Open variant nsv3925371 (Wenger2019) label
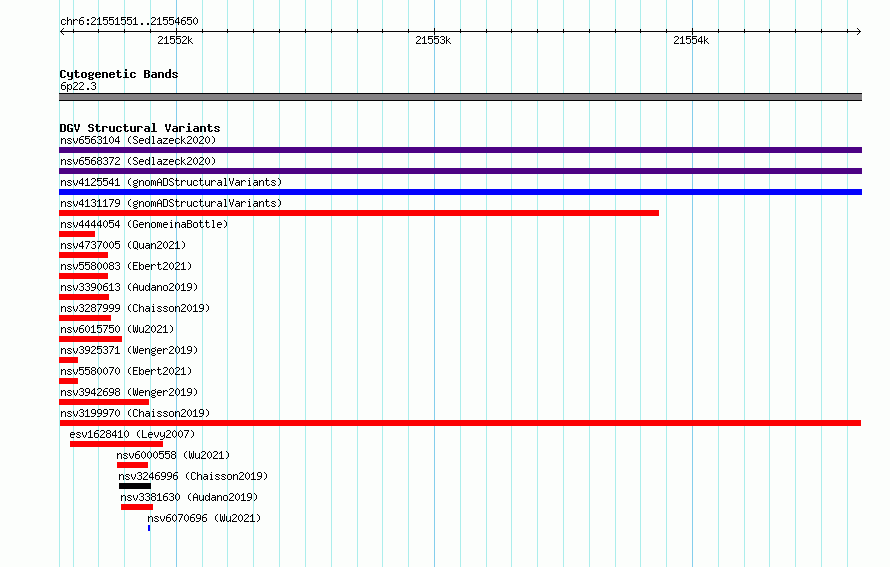The height and width of the screenshot is (567, 890). pos(129,350)
